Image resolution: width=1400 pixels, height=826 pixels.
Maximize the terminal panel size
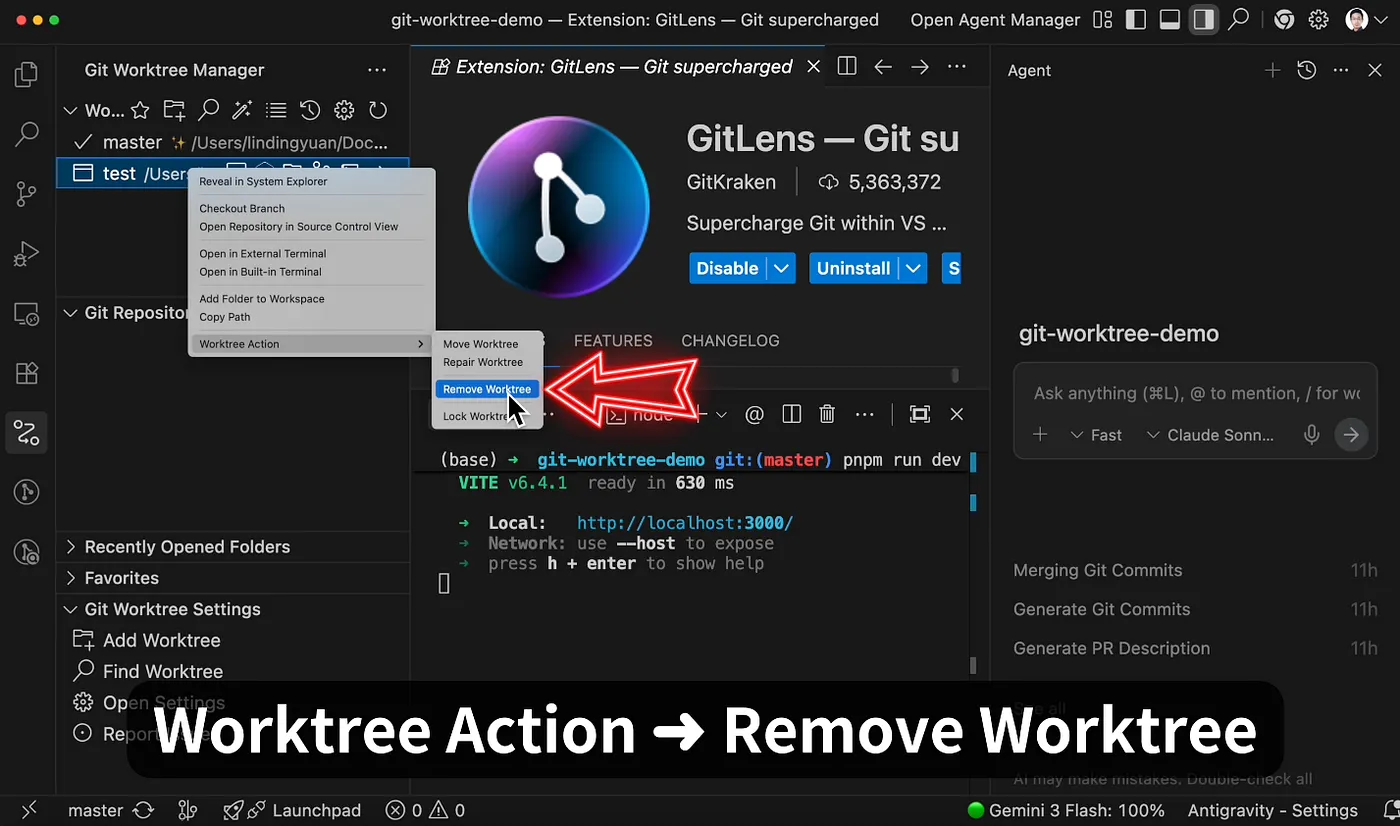pos(920,414)
